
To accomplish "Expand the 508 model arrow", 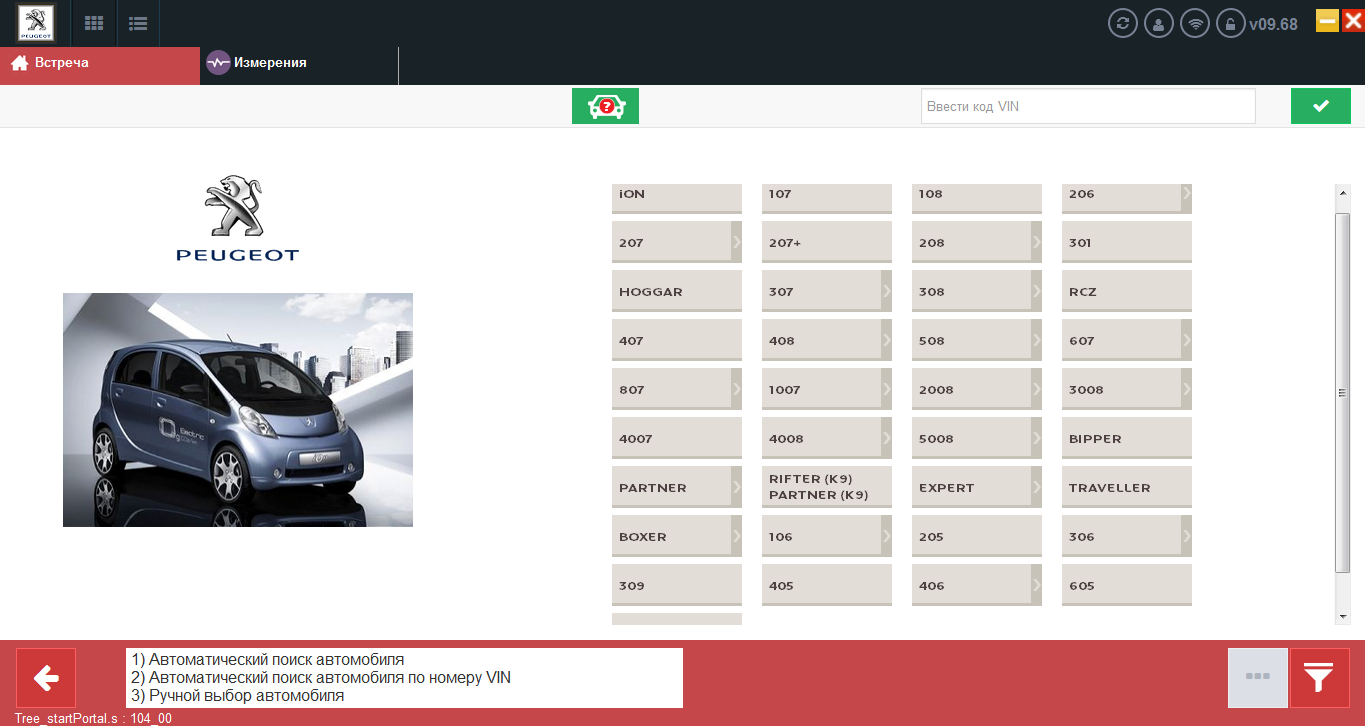I will click(x=1037, y=339).
